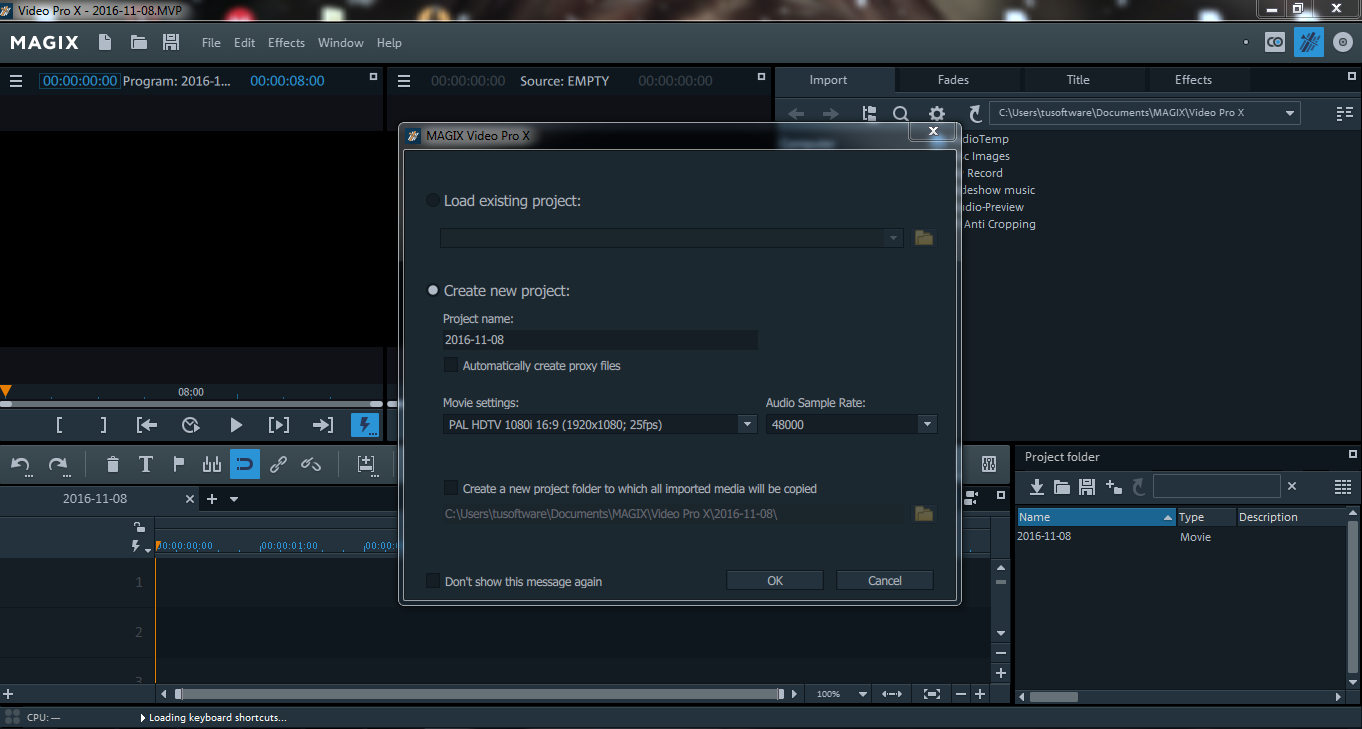
Task: Open the Title editor T icon
Action: point(146,464)
